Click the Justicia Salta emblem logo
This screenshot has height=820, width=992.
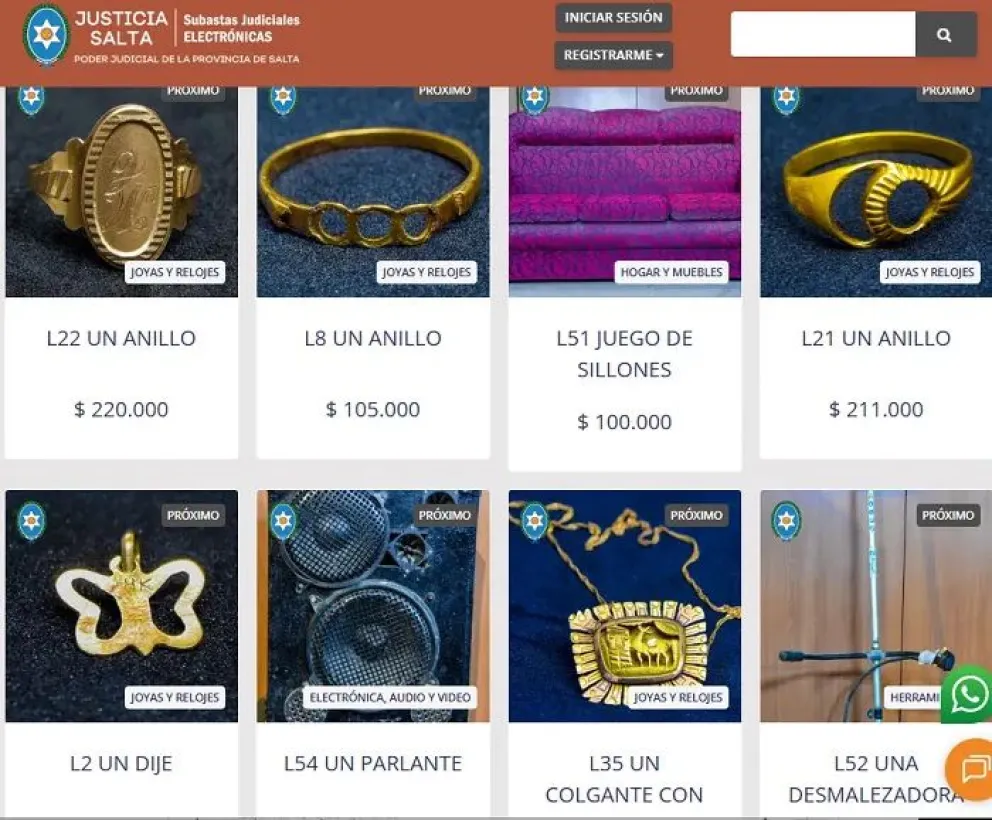coord(46,35)
